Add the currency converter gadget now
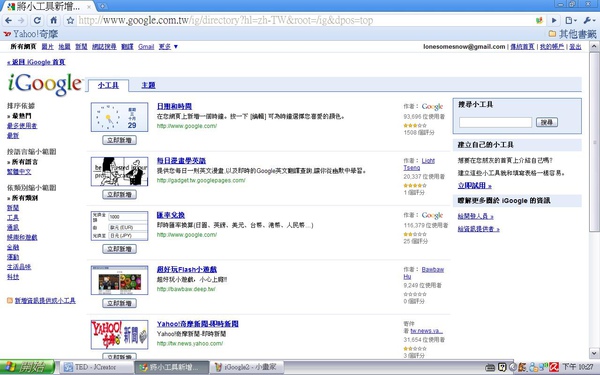 click(x=119, y=249)
